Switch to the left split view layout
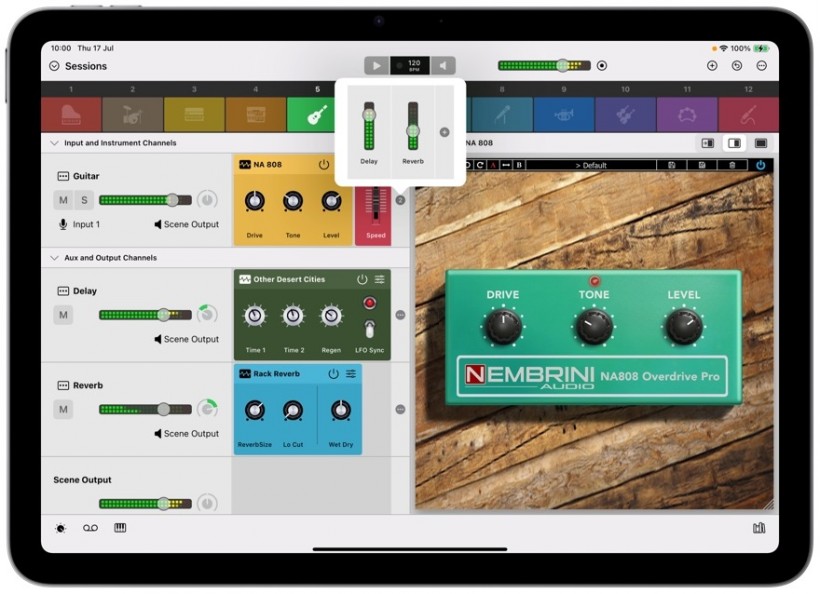Image resolution: width=820 pixels, height=594 pixels. pyautogui.click(x=708, y=143)
